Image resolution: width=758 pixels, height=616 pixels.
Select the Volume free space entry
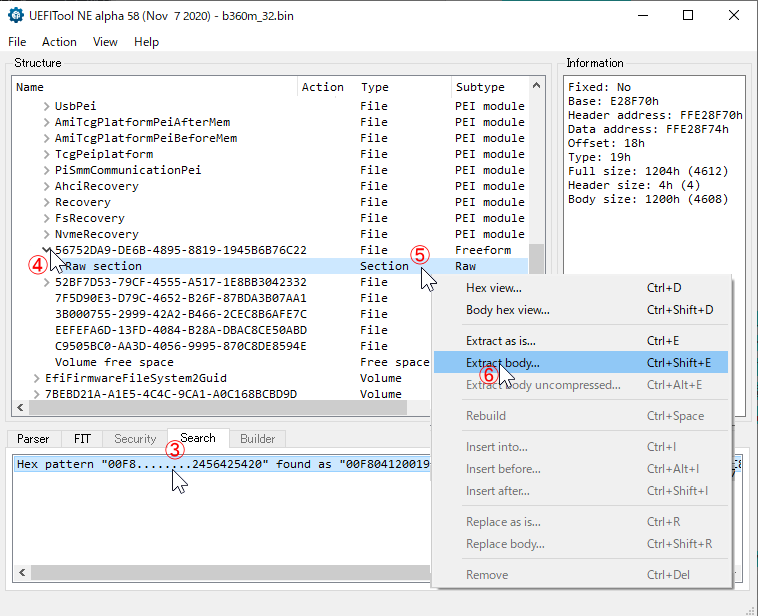[114, 362]
